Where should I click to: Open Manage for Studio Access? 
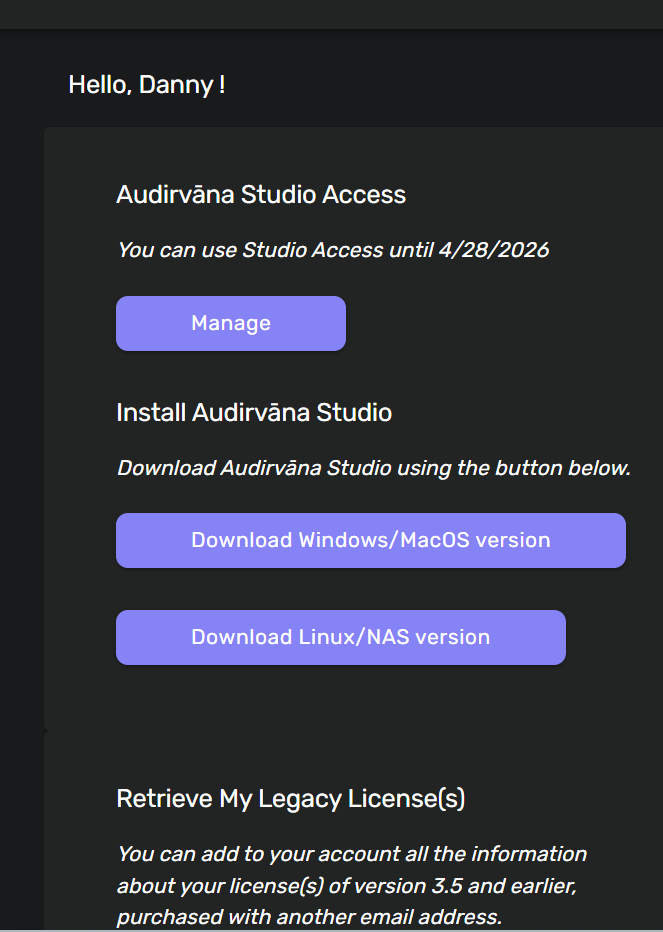coord(231,323)
